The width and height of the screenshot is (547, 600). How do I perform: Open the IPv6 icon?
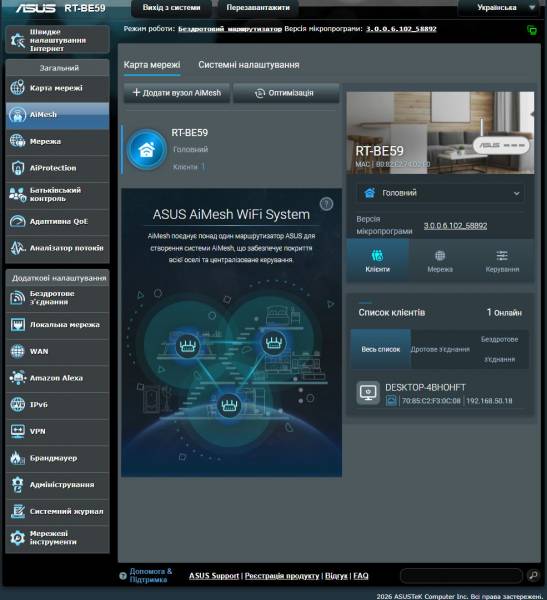(x=18, y=404)
